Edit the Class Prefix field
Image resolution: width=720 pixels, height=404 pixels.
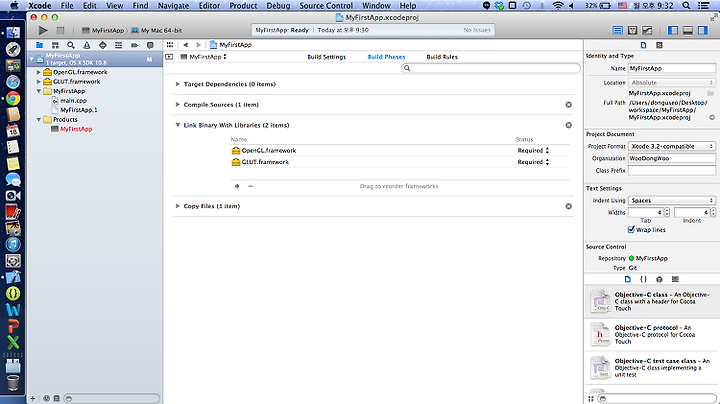tap(672, 170)
